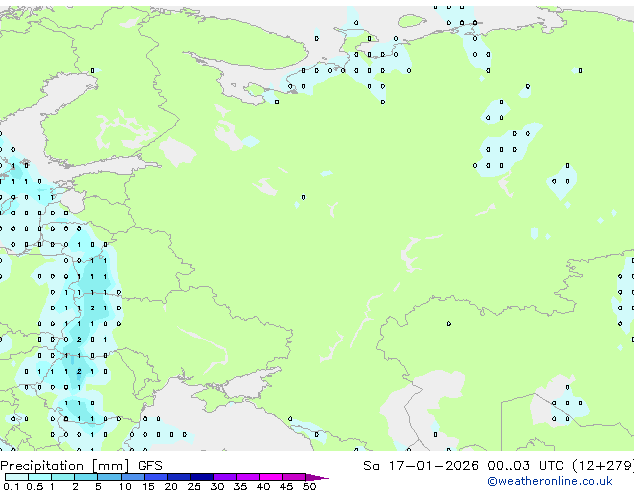Pick the 20–25 mm dark blue swatch
Screen dimensions: 634x490
click(x=179, y=477)
